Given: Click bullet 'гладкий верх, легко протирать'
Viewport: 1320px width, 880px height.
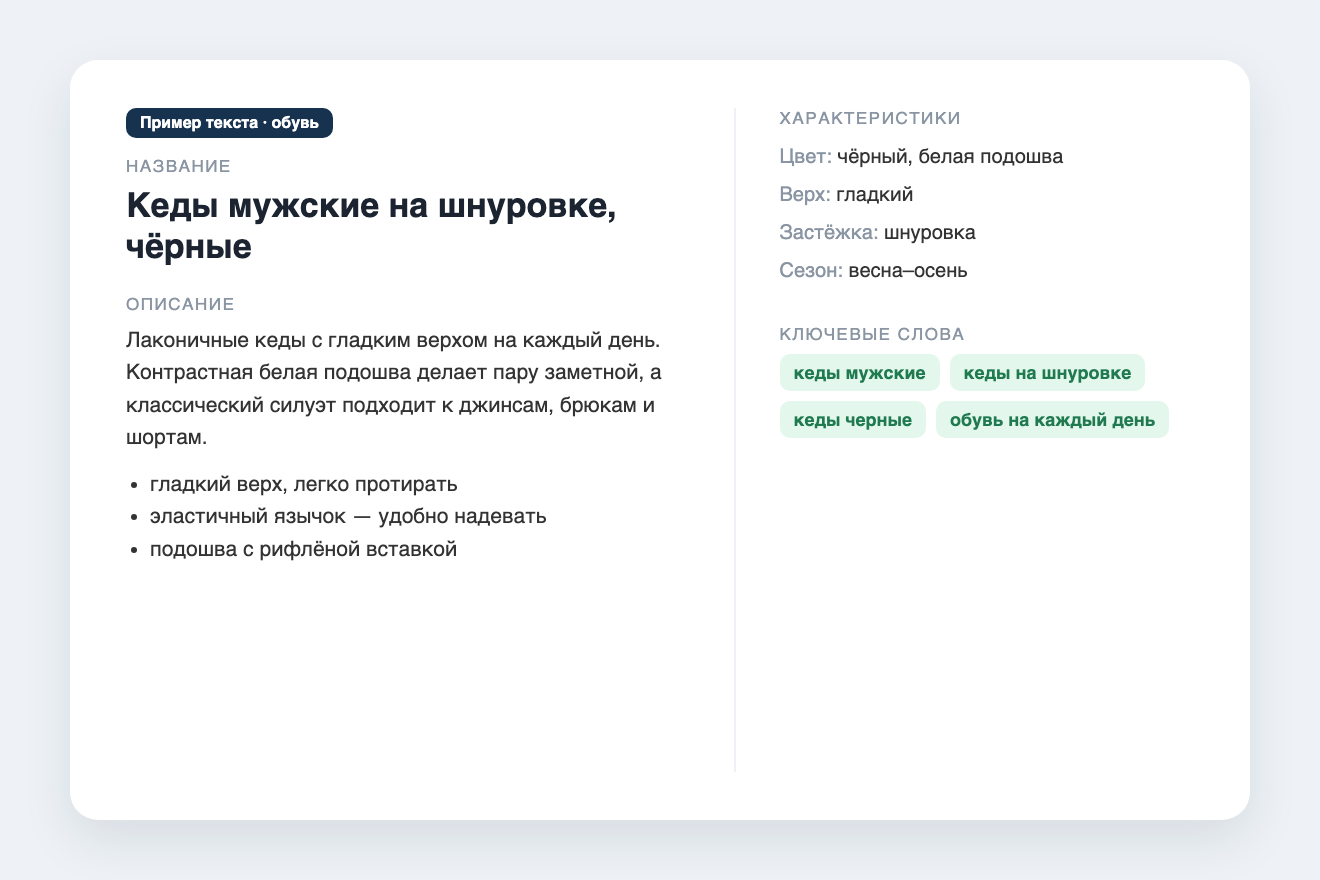Looking at the screenshot, I should pos(303,485).
